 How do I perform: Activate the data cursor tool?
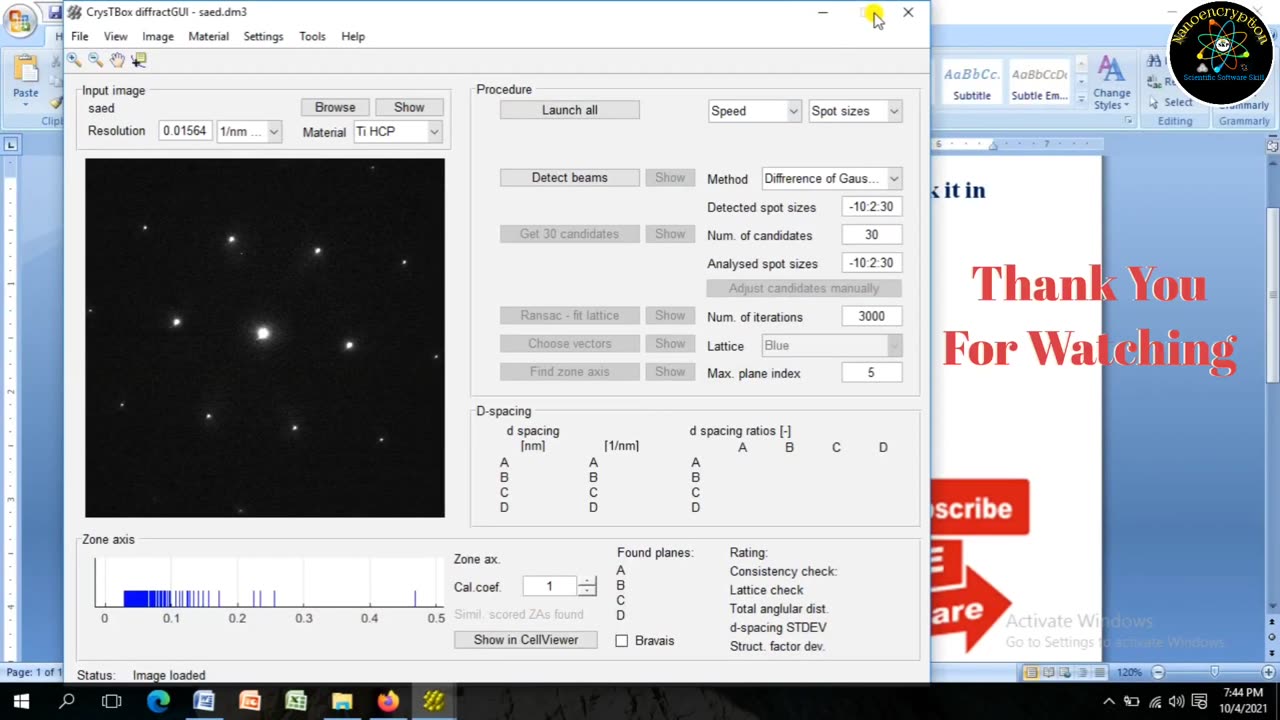tap(139, 60)
